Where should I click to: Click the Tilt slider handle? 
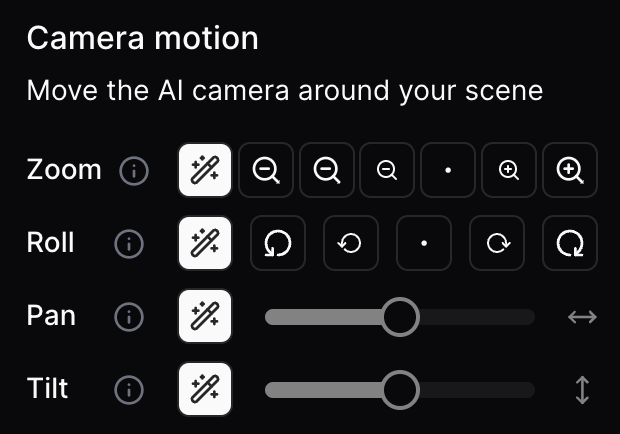tap(400, 390)
